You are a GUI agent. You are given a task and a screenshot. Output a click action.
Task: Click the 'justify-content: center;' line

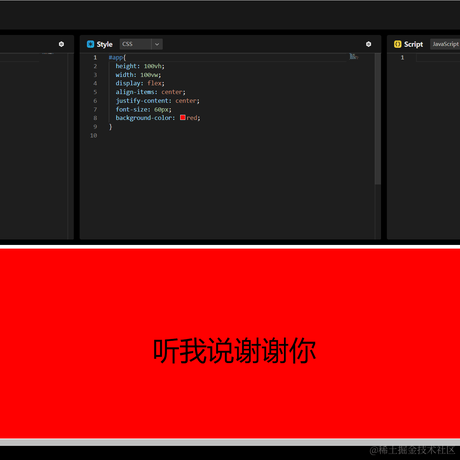click(x=157, y=101)
